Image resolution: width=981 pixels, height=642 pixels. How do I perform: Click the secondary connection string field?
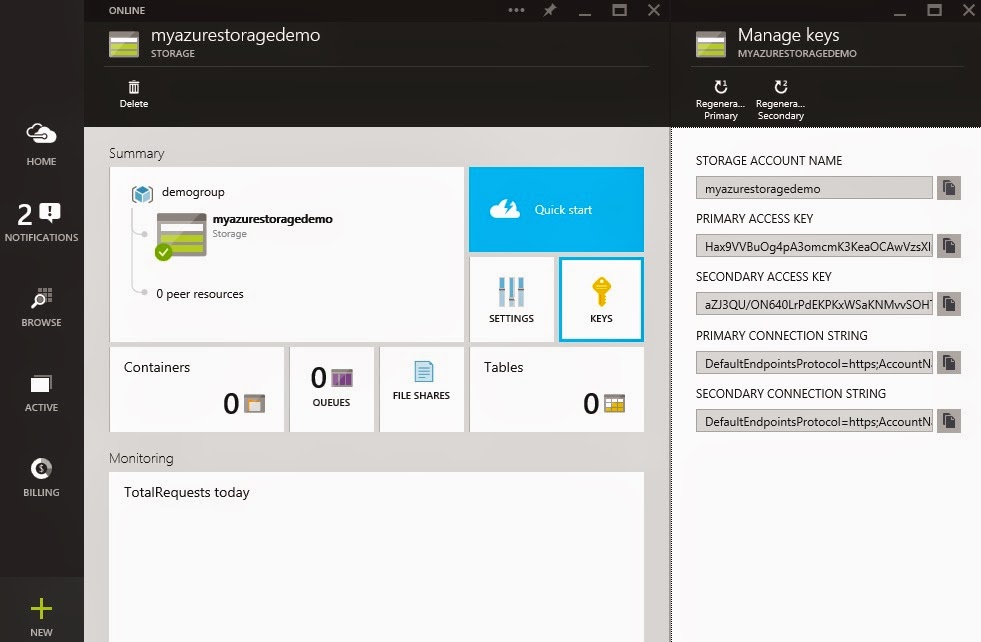[x=814, y=421]
